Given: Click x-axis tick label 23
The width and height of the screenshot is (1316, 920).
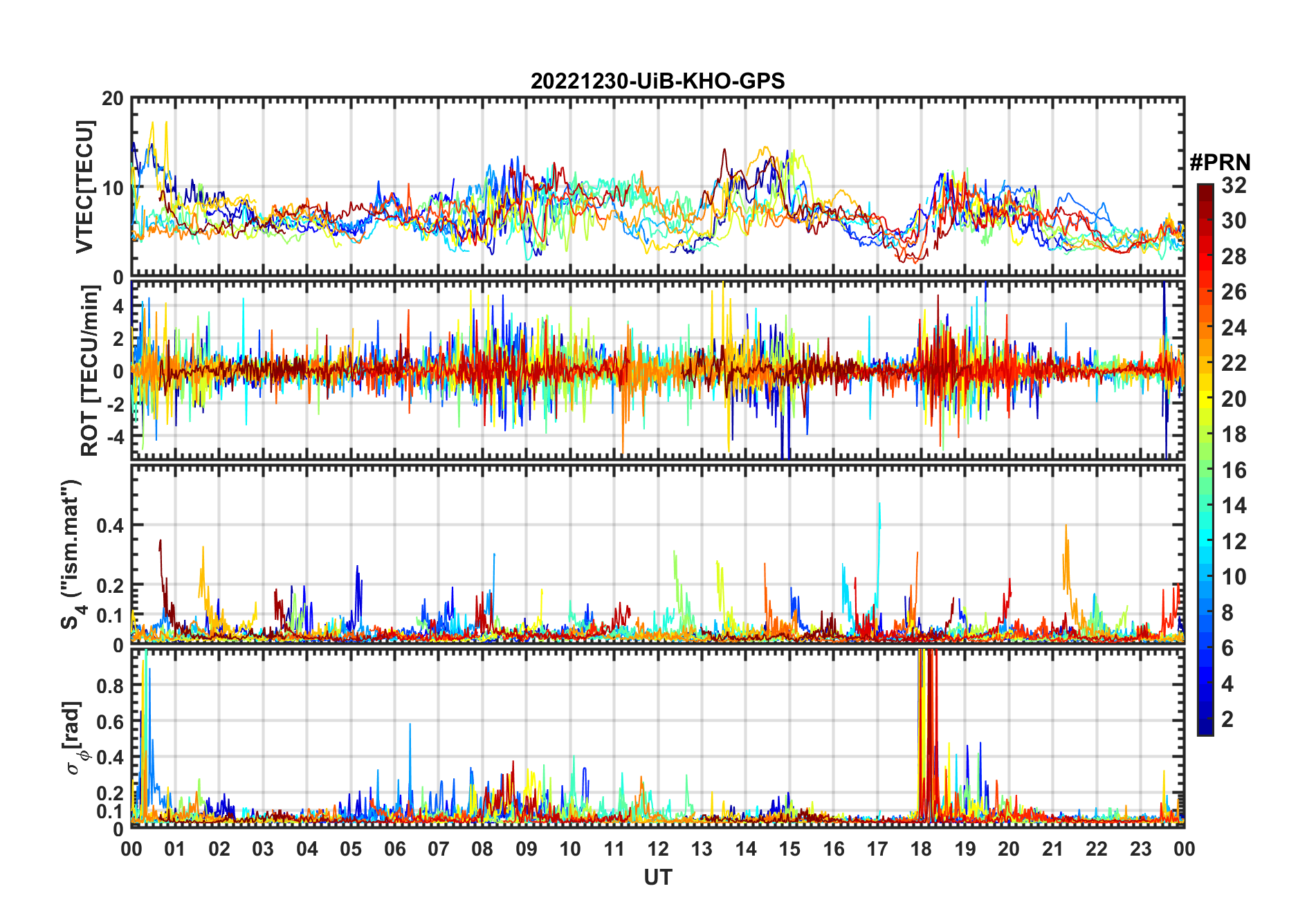Looking at the screenshot, I should [x=1140, y=849].
